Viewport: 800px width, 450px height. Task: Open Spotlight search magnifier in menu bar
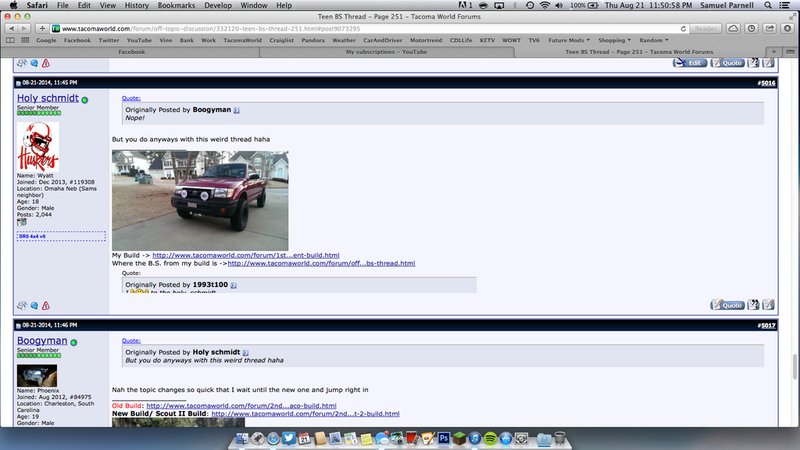(x=768, y=5)
